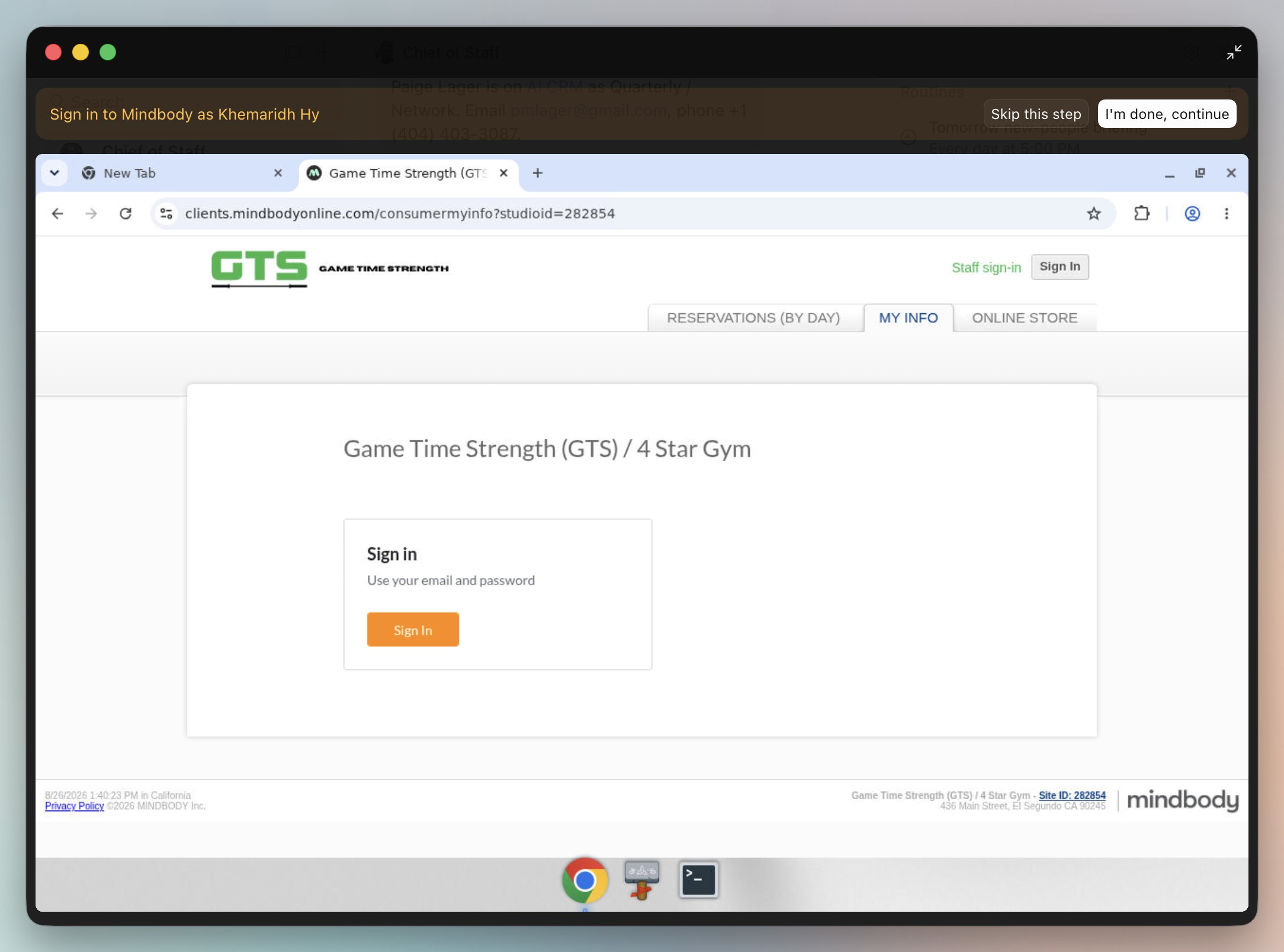1284x952 pixels.
Task: View site information icon in address bar
Action: click(x=166, y=214)
